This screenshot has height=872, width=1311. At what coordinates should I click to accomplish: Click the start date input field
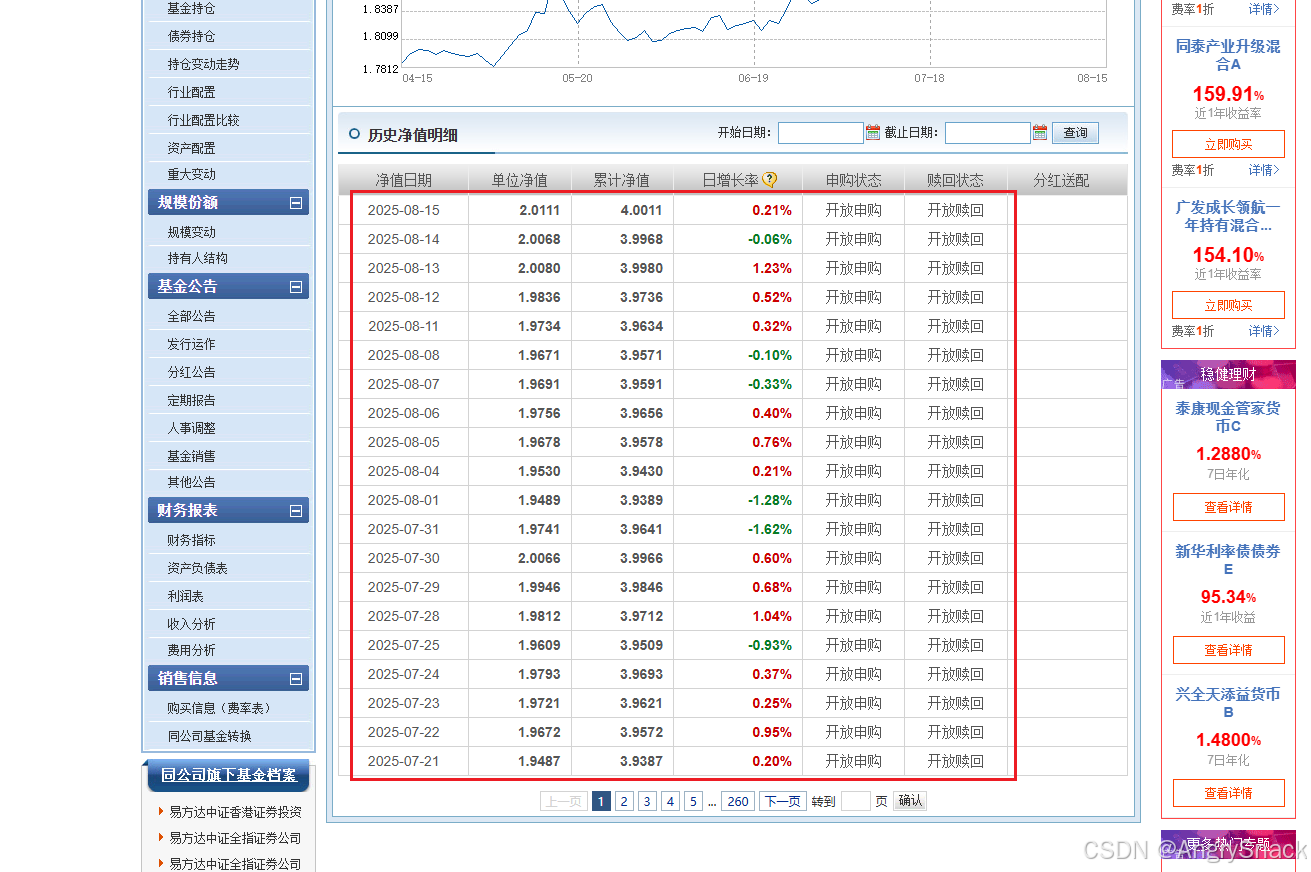(821, 133)
